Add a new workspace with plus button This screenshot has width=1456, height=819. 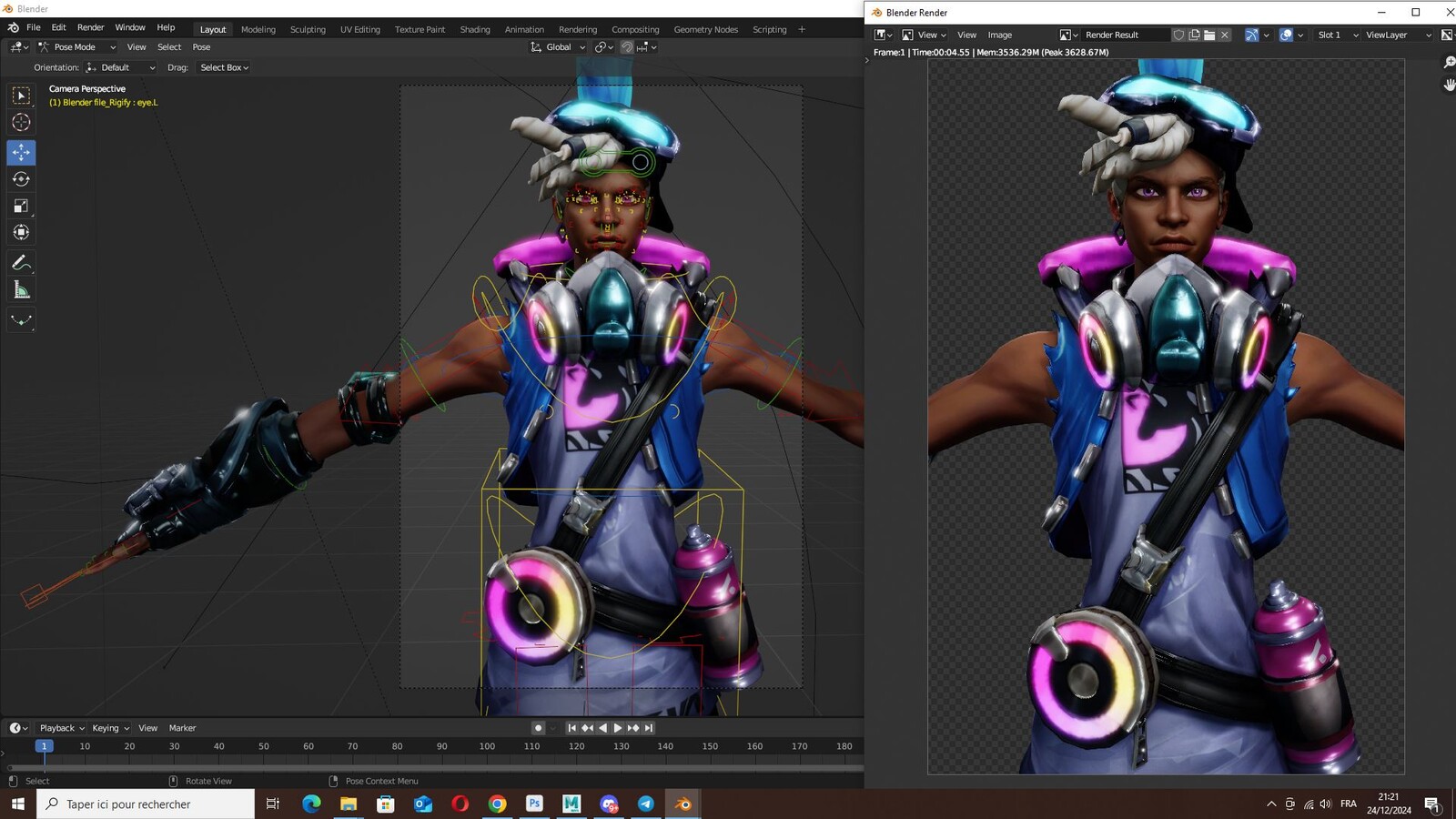(x=802, y=29)
